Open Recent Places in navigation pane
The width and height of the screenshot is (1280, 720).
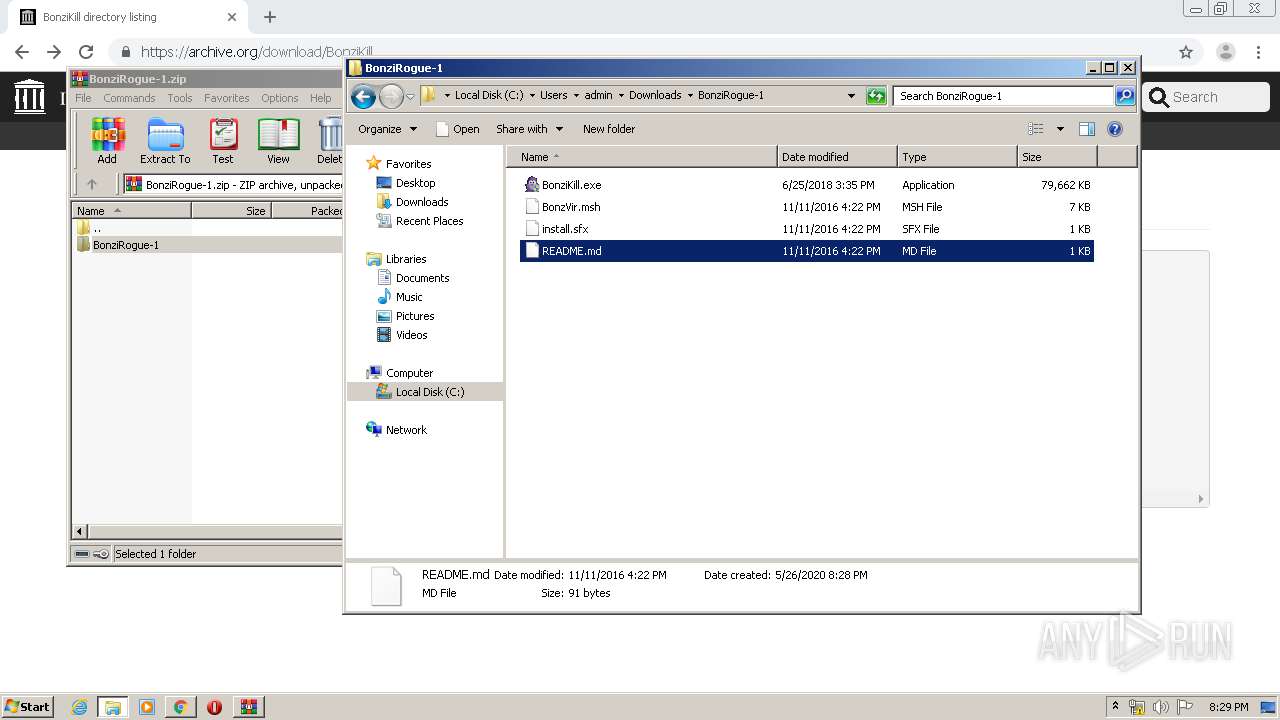[429, 221]
